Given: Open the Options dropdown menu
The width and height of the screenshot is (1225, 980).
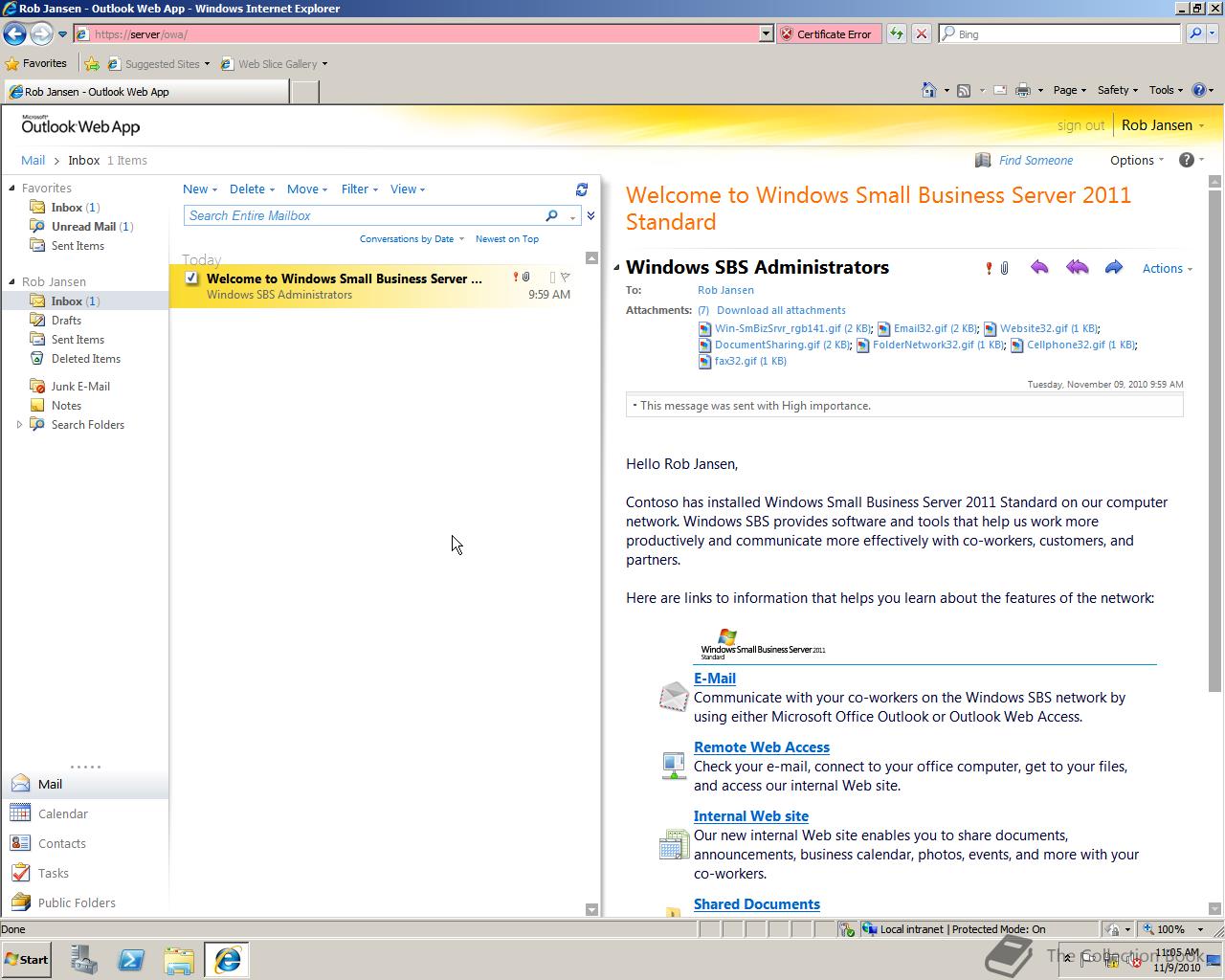Looking at the screenshot, I should pos(1137,160).
